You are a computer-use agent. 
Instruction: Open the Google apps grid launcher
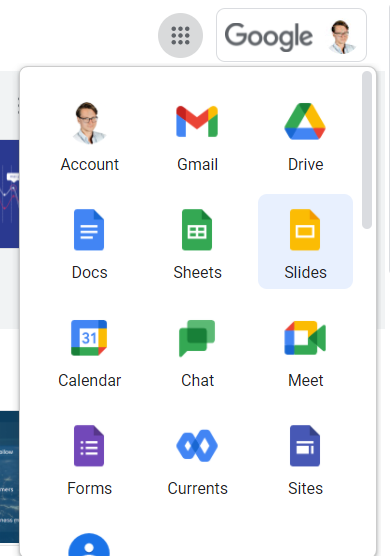point(180,35)
